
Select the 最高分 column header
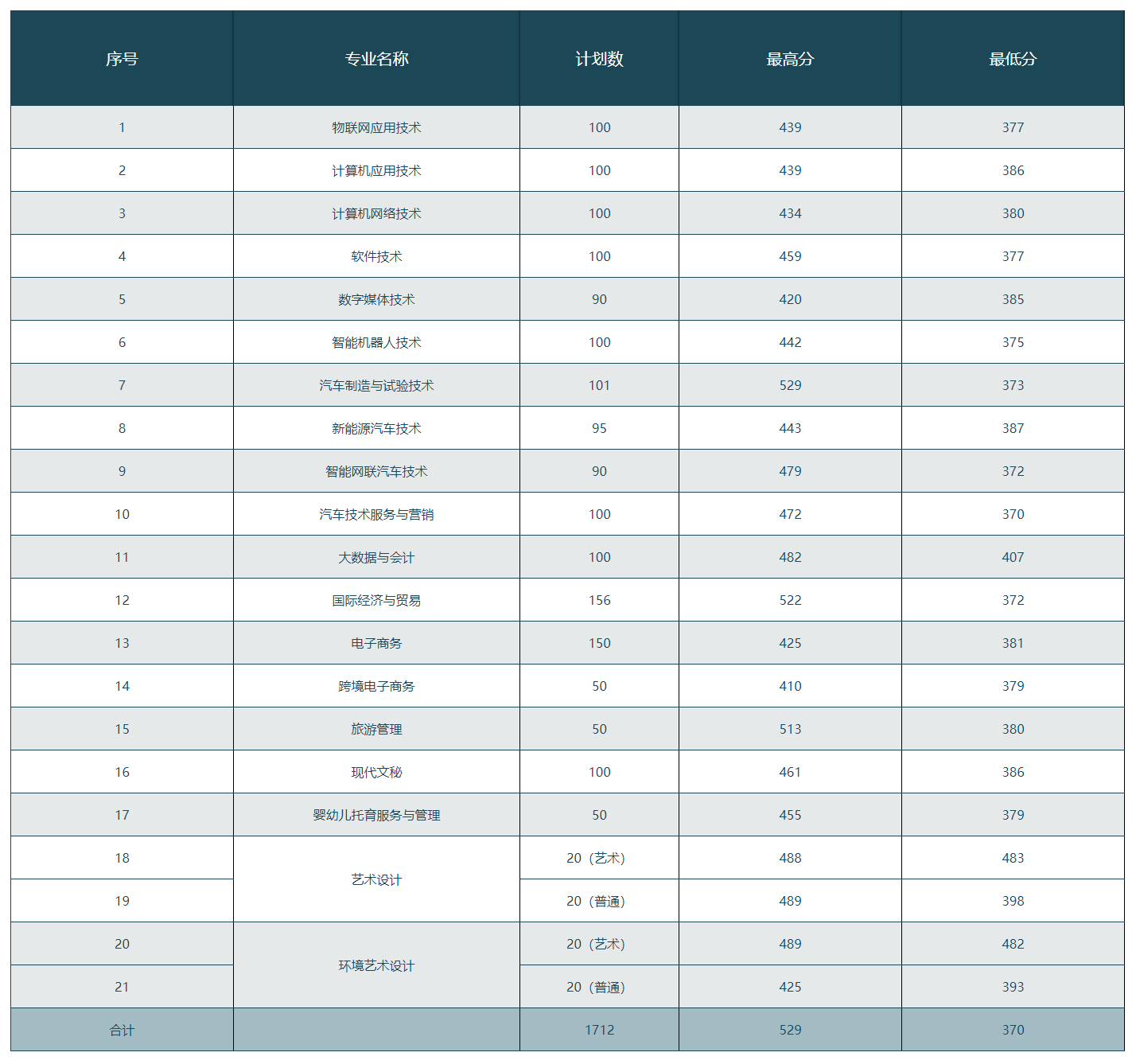790,58
